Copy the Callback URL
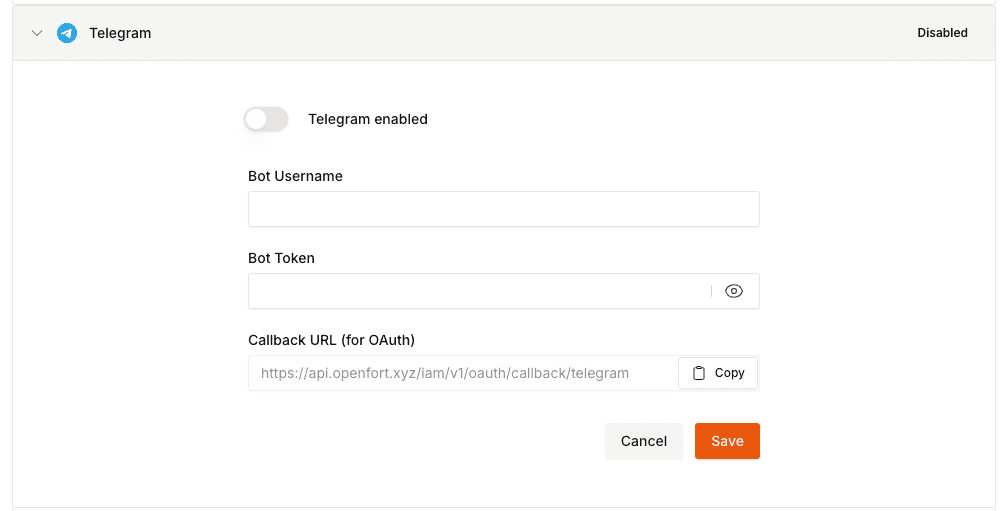This screenshot has width=1007, height=511. tap(718, 373)
